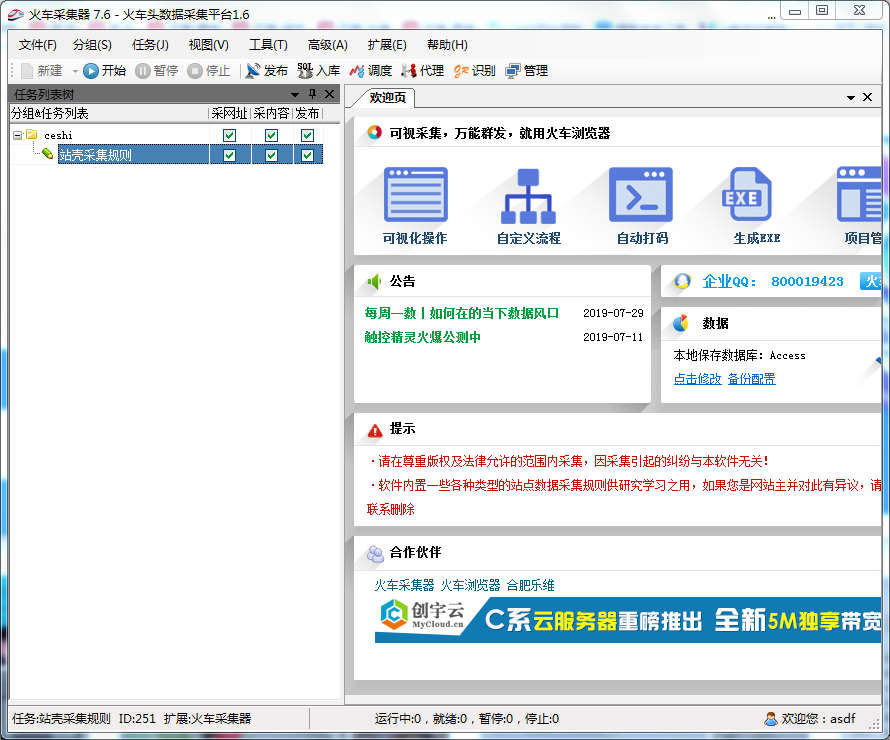Open the 发布 publish tool
Viewport: 890px width, 740px height.
coord(267,71)
